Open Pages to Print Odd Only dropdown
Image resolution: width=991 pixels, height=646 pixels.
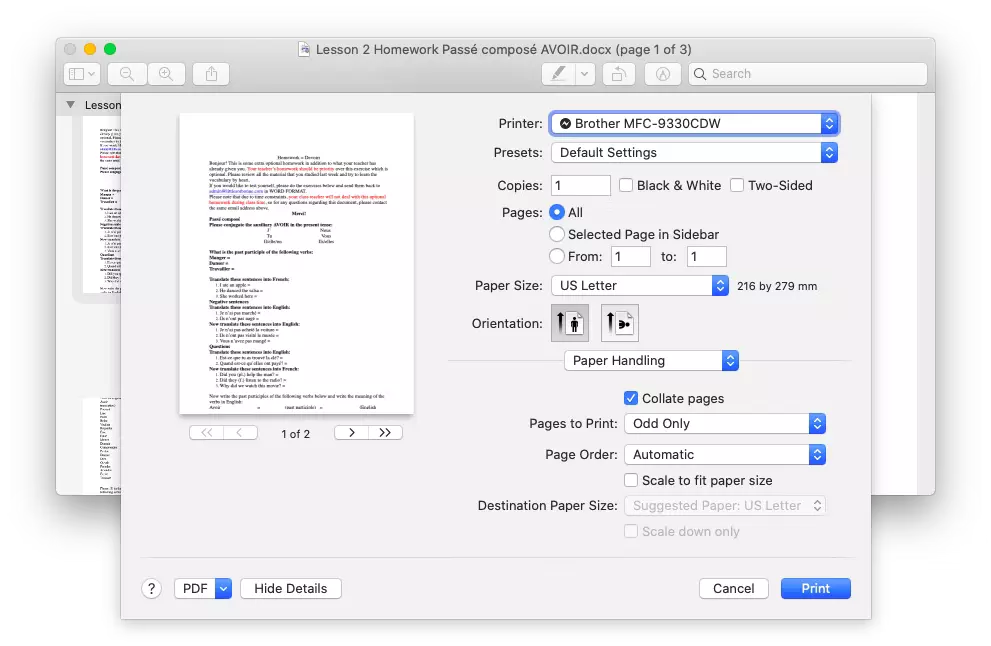(724, 424)
